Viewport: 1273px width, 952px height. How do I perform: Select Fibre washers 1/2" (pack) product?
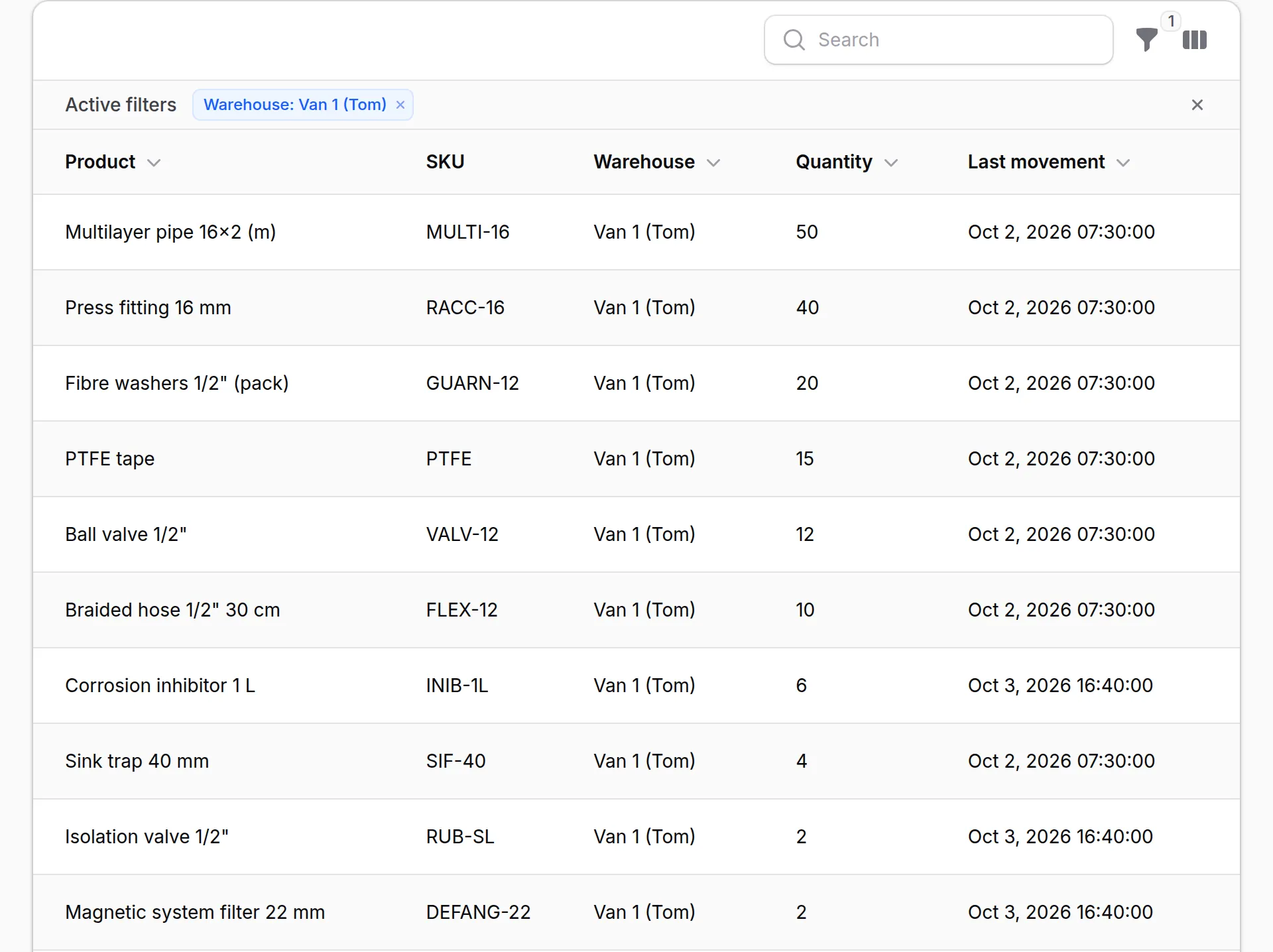177,383
